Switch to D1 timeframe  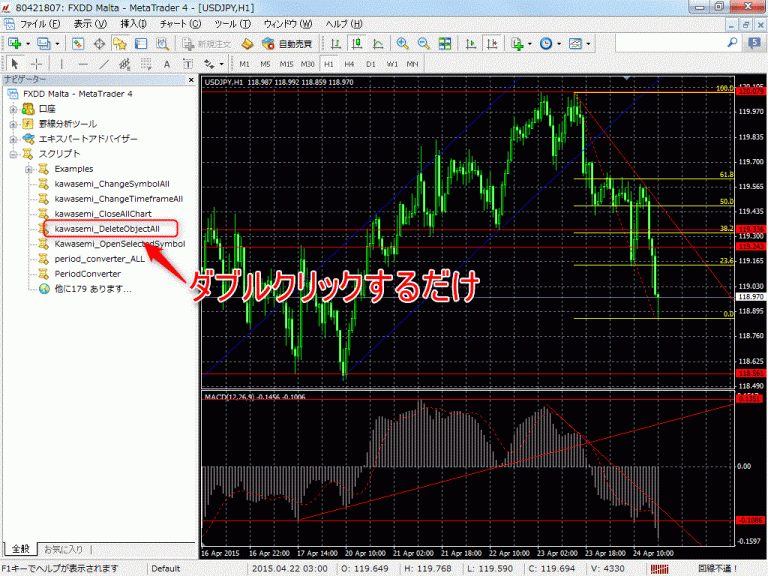(x=371, y=64)
